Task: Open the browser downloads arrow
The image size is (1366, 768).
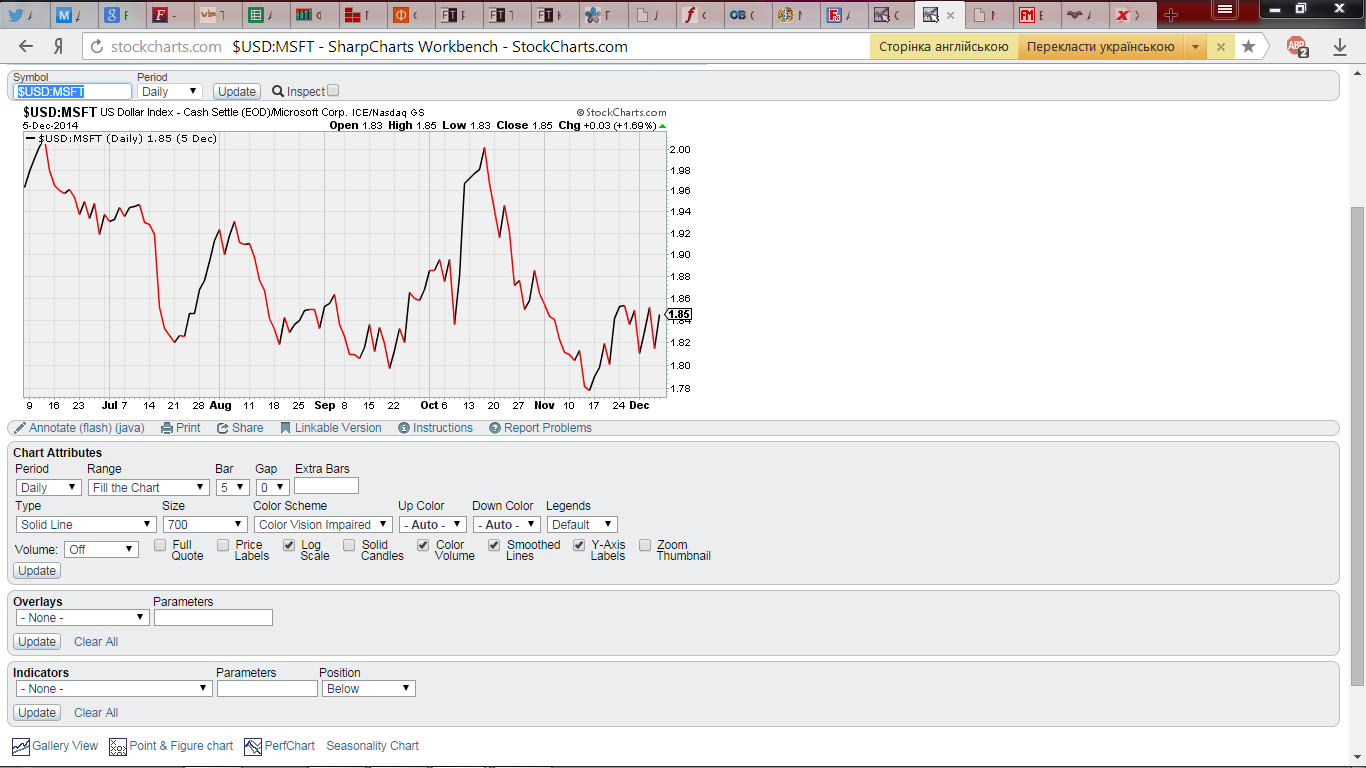Action: click(x=1340, y=46)
